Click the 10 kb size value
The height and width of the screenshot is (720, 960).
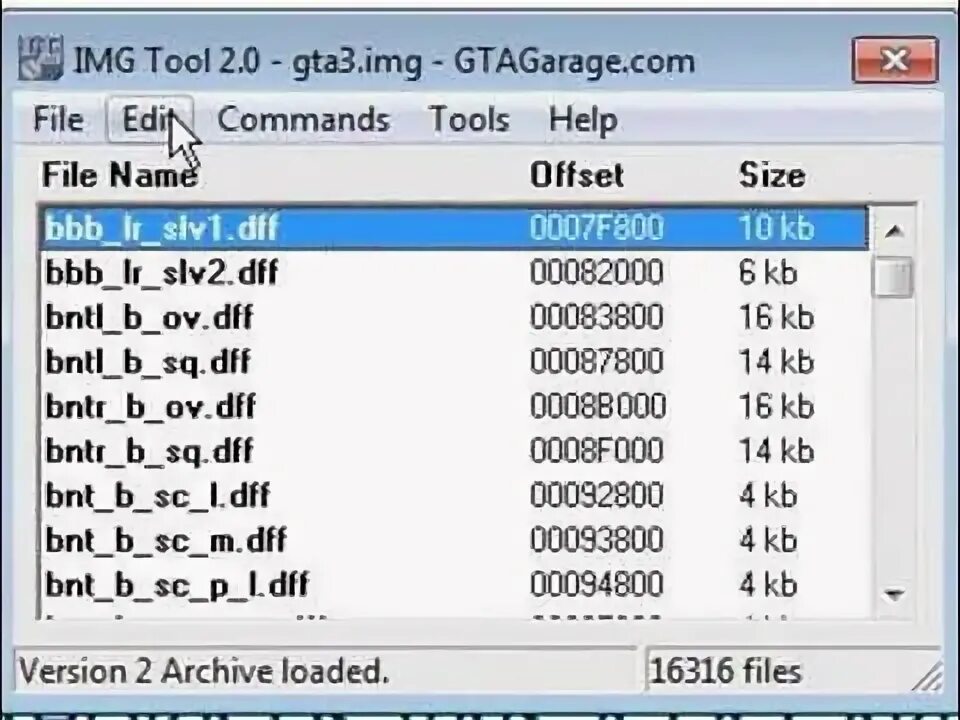776,228
